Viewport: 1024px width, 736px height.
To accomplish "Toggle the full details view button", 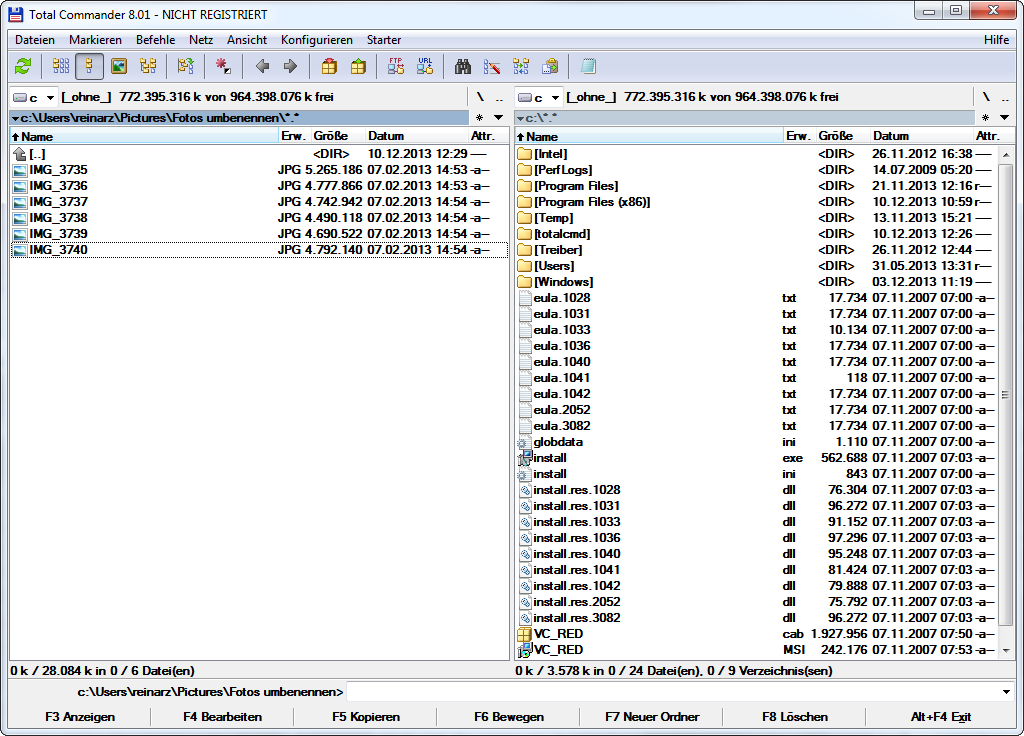I will 90,67.
